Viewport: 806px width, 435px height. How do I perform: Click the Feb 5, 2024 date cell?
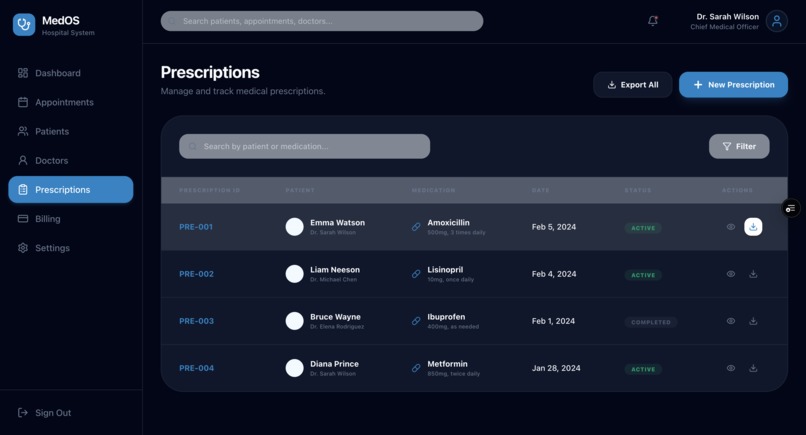(554, 227)
